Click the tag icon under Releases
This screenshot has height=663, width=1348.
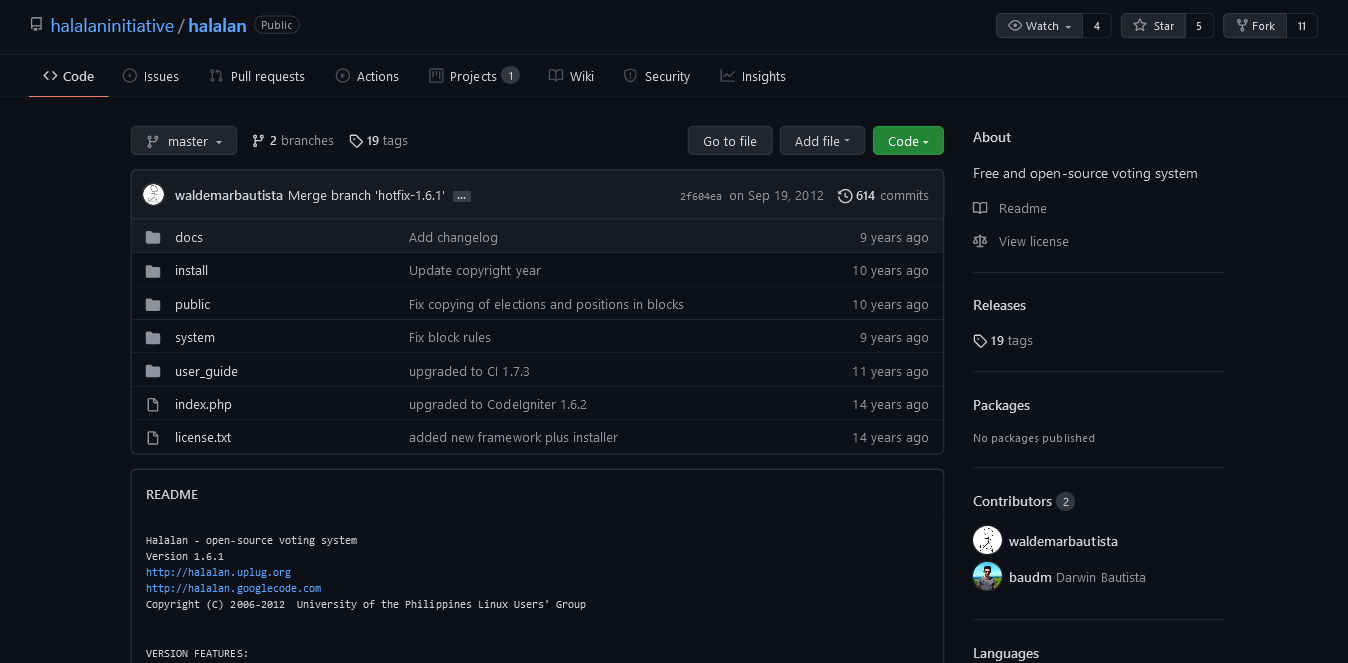980,341
